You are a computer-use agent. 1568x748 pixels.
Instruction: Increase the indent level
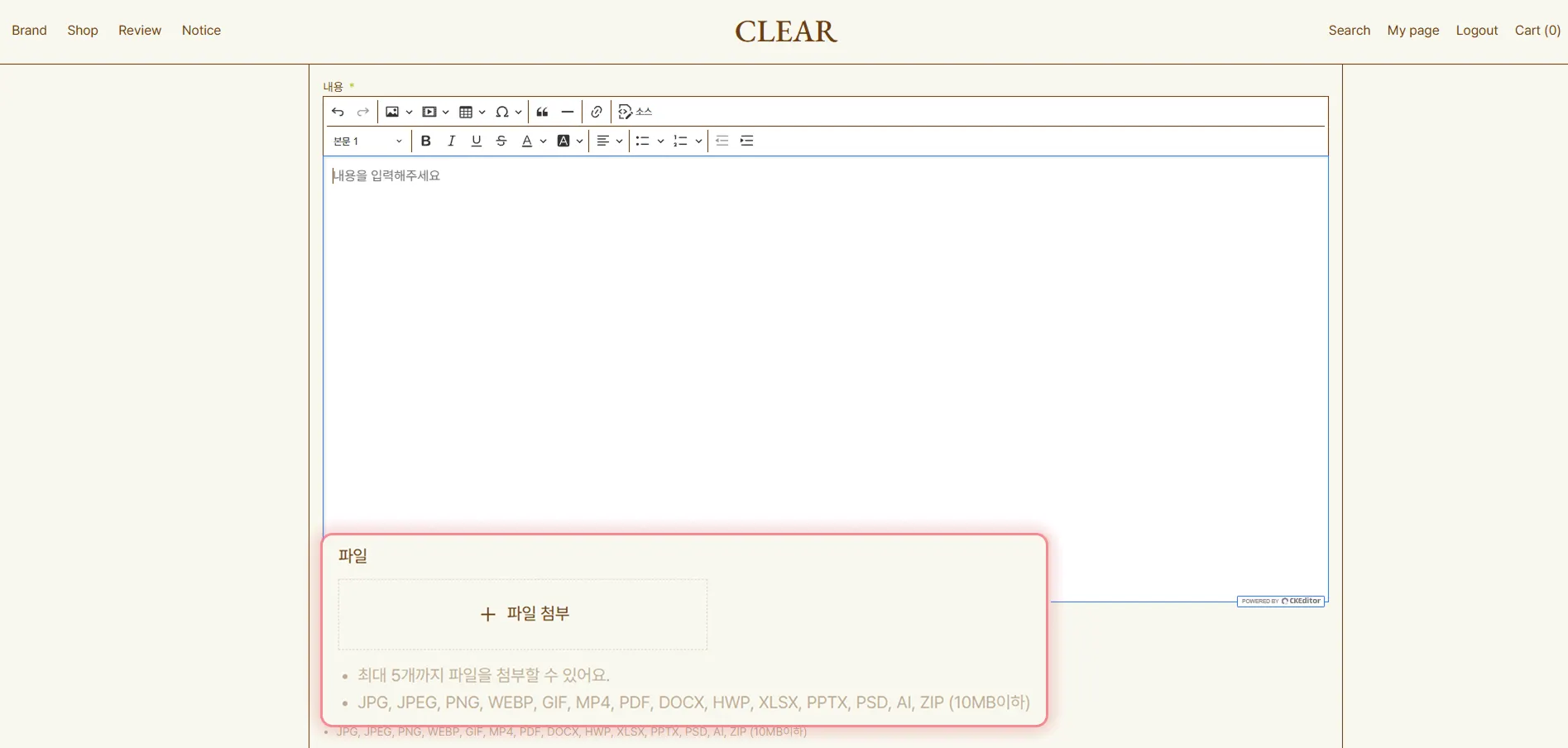[746, 141]
